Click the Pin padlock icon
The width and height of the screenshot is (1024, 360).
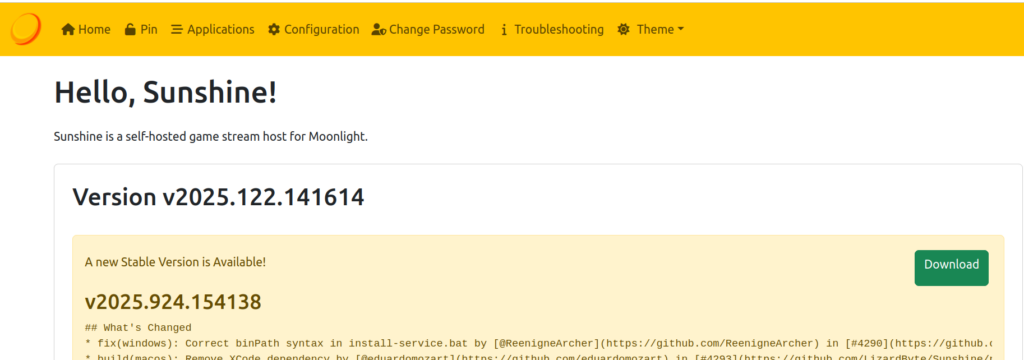click(131, 29)
